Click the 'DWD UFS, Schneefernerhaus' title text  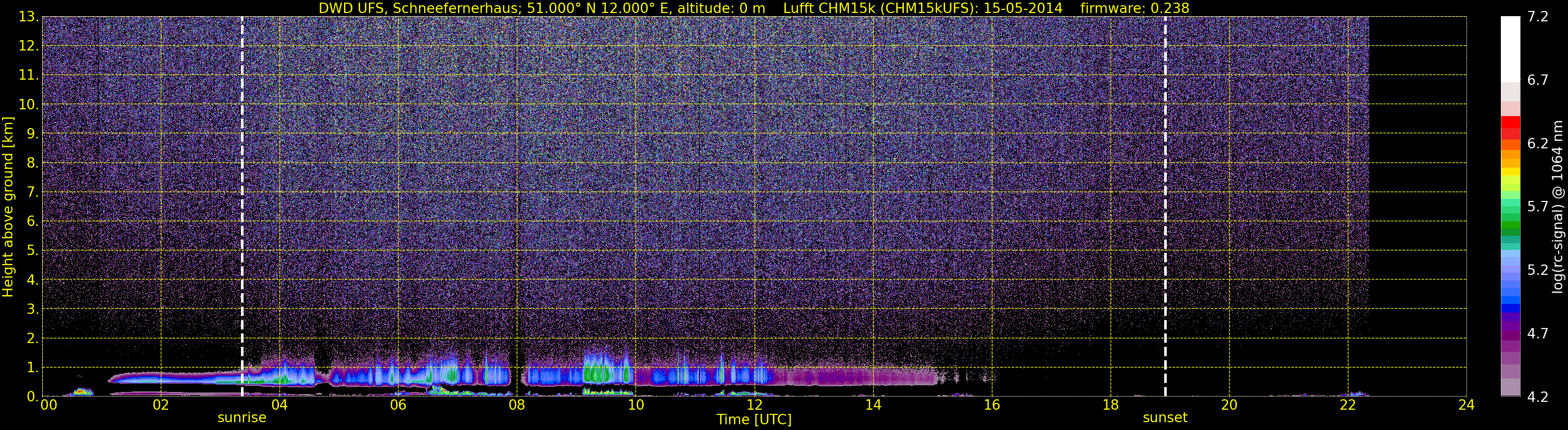pos(420,8)
